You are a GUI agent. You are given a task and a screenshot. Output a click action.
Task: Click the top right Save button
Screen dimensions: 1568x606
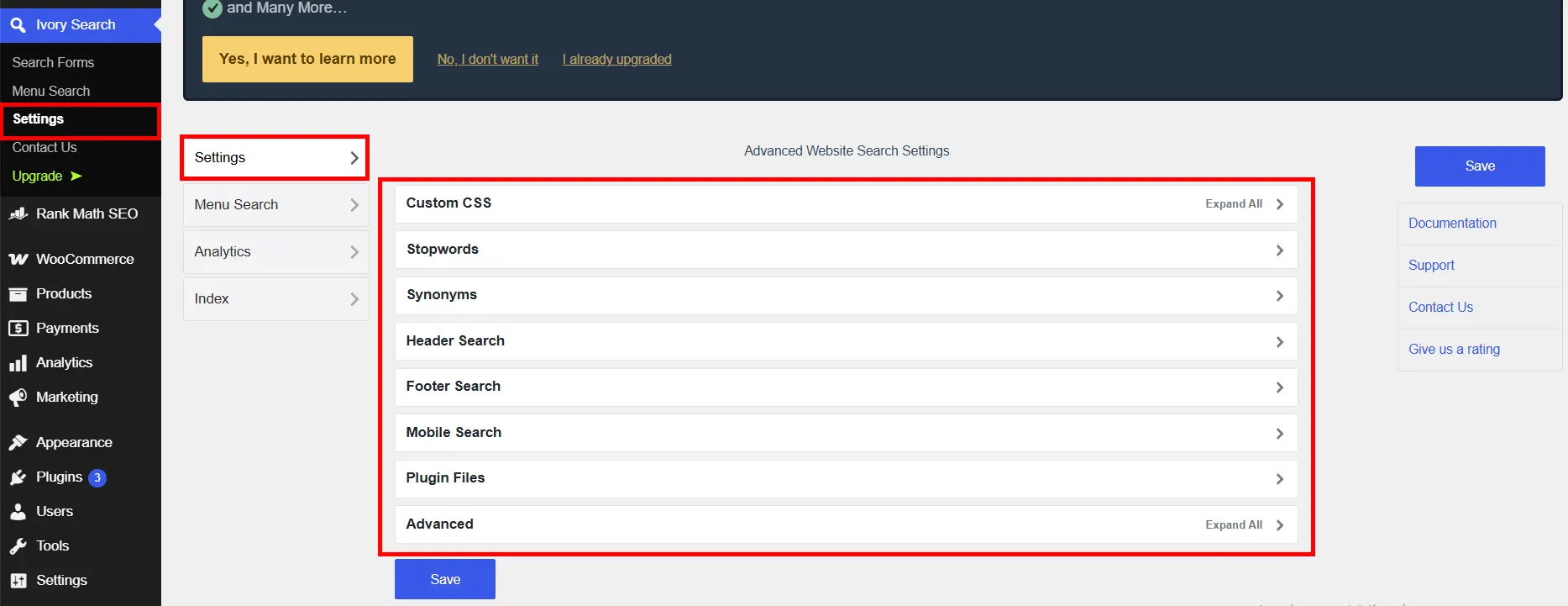[1480, 166]
